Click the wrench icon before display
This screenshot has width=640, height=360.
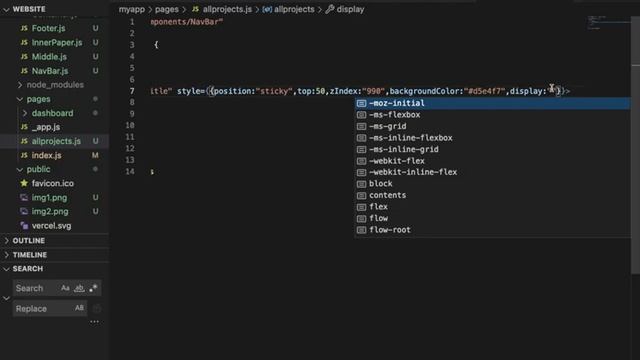pyautogui.click(x=330, y=9)
